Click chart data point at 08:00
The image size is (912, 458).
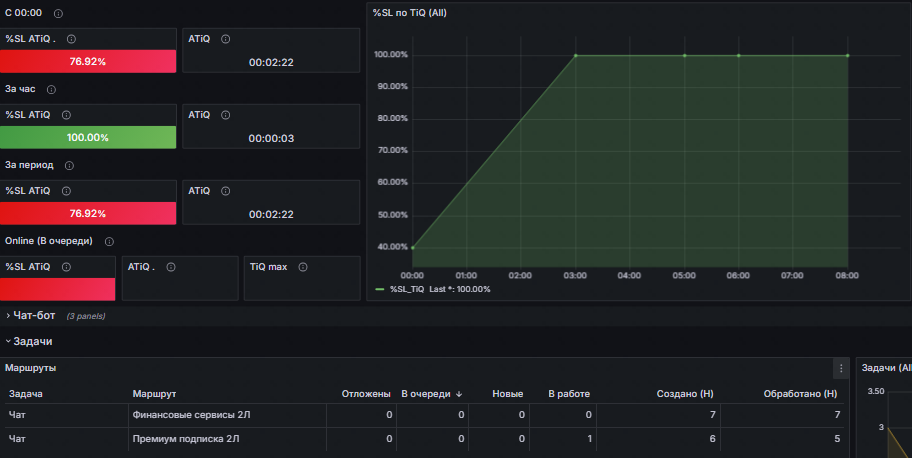point(847,56)
